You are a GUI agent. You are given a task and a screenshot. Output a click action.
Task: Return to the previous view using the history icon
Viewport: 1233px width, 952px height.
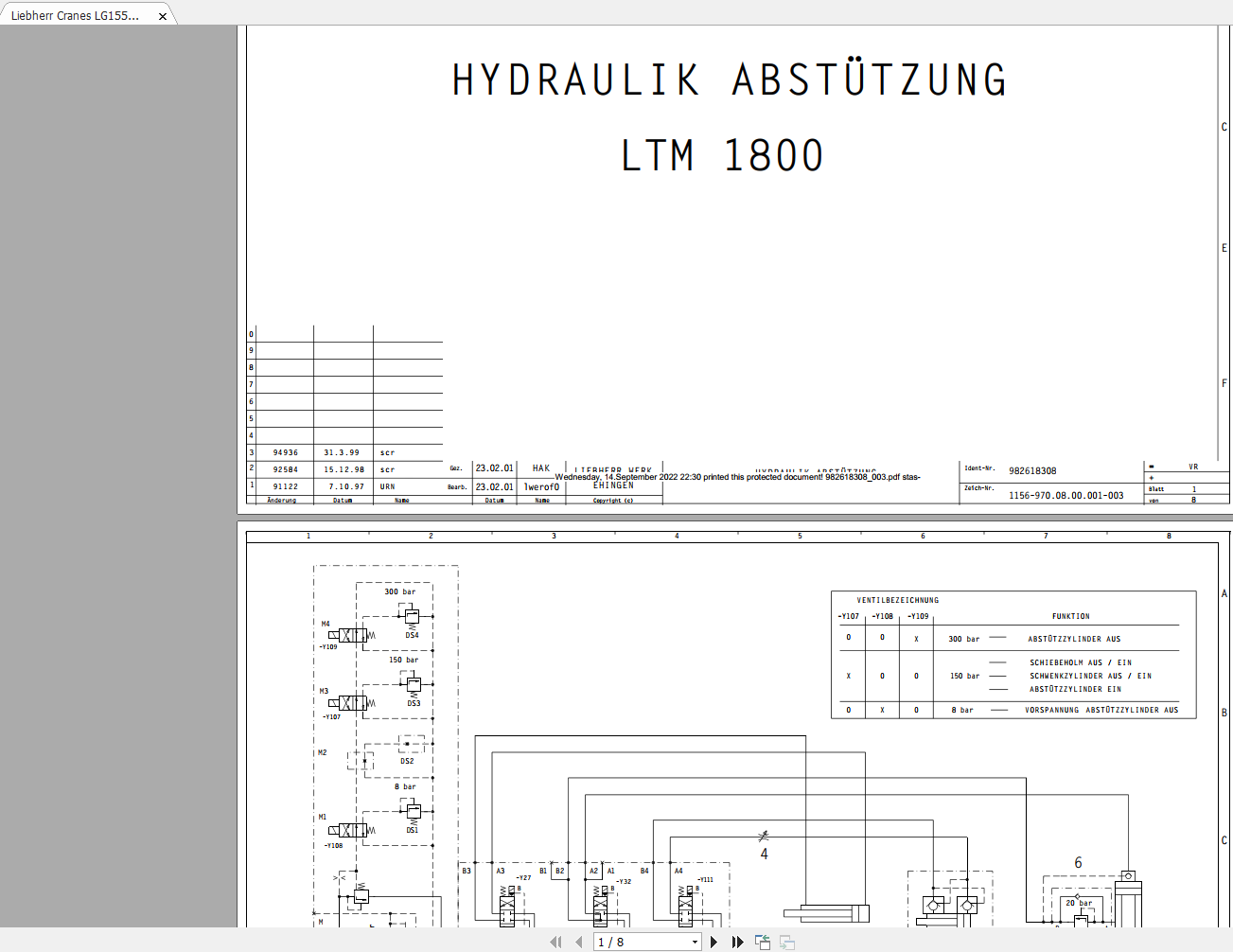[762, 942]
